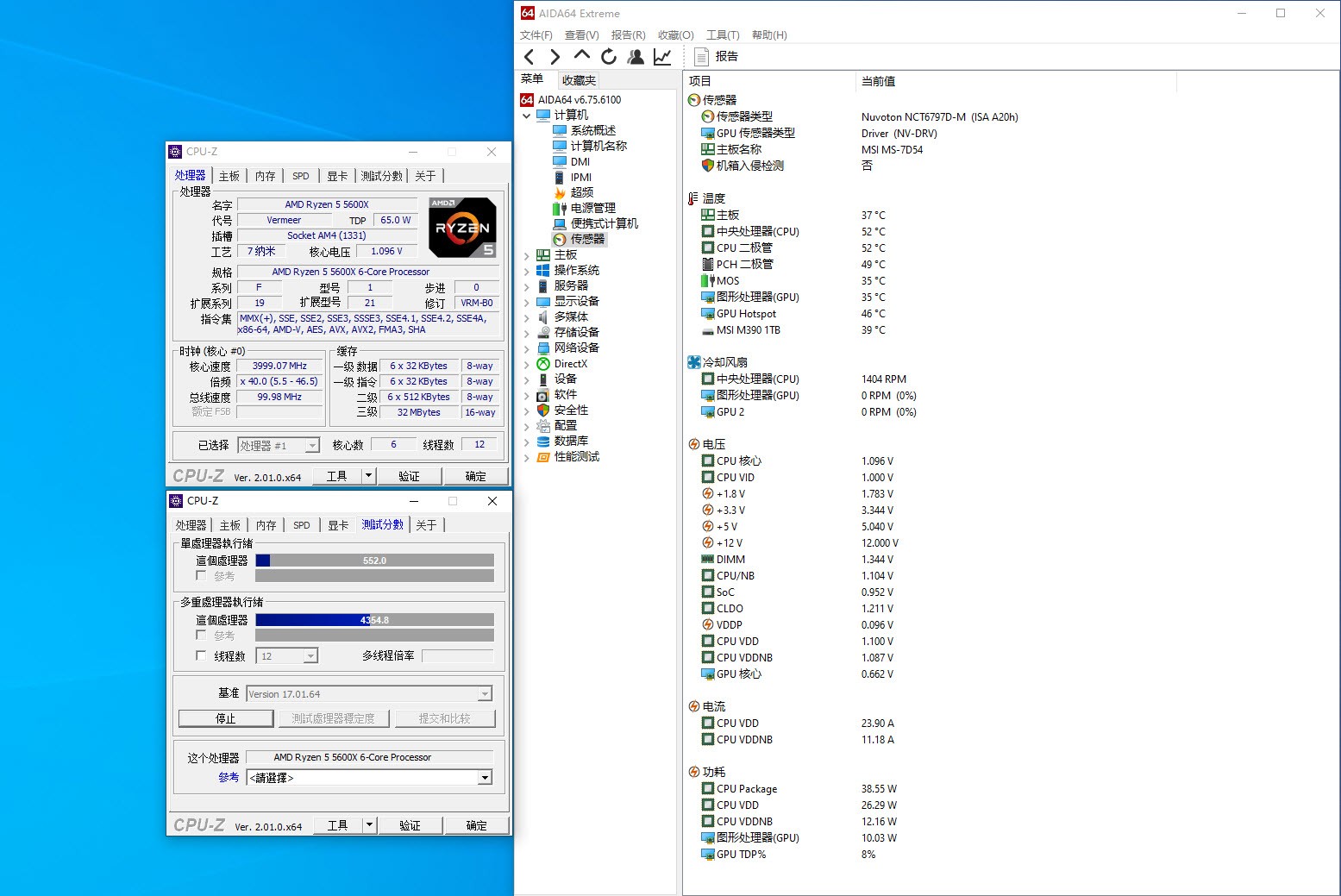Click the 温度 thermometer icon in sensor list
The image size is (1341, 896).
pyautogui.click(x=693, y=198)
